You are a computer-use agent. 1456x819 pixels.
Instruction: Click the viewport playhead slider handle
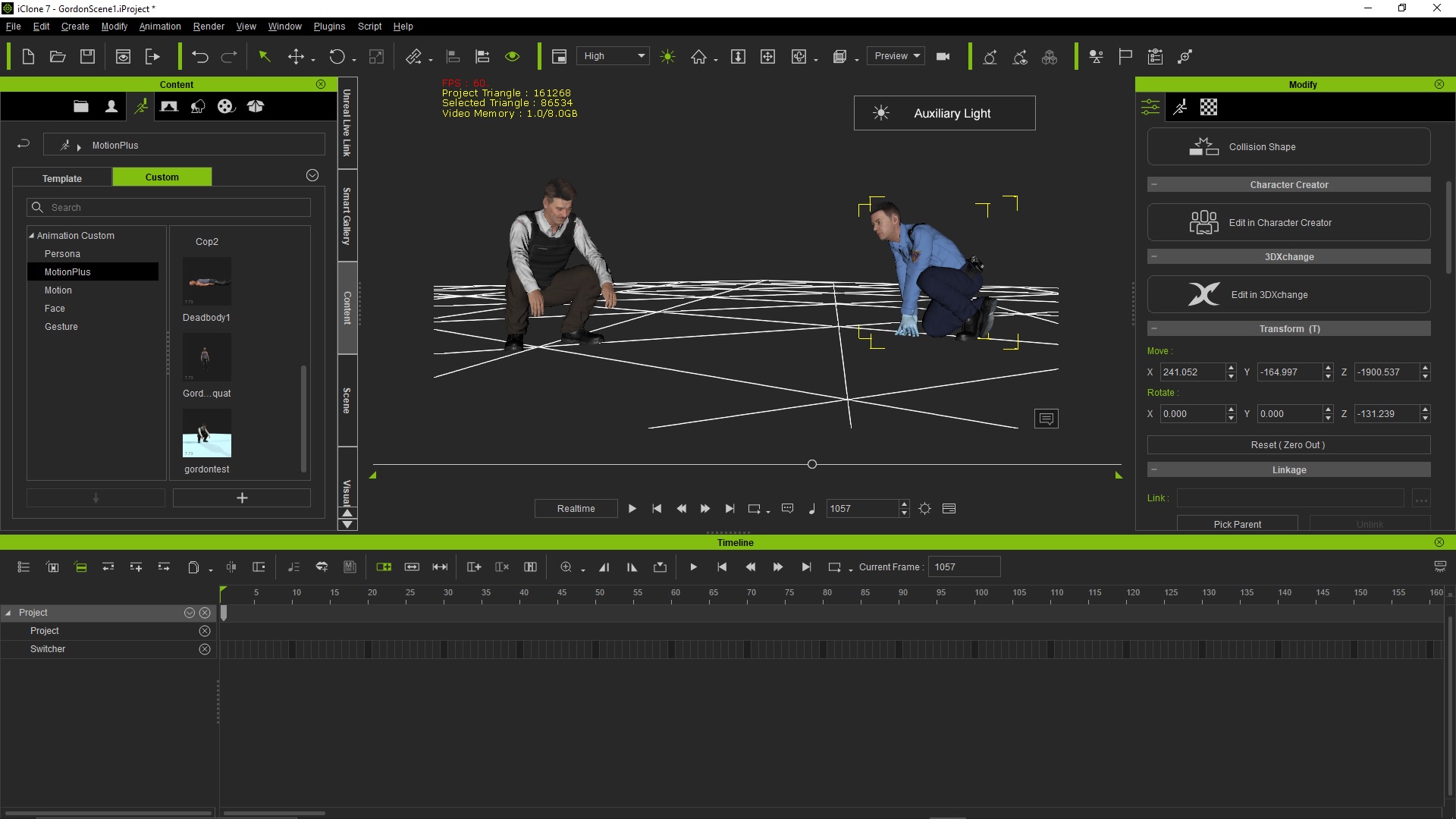(x=812, y=464)
